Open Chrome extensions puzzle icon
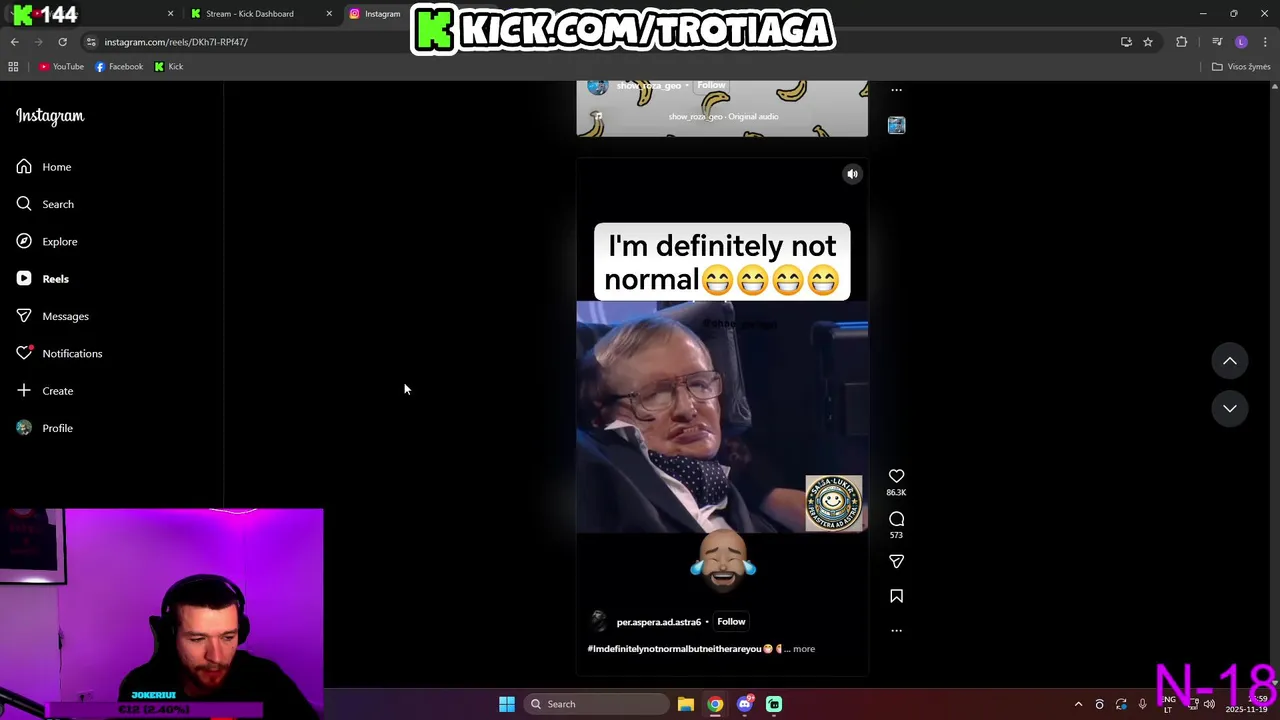This screenshot has height=720, width=1280. tap(1182, 42)
